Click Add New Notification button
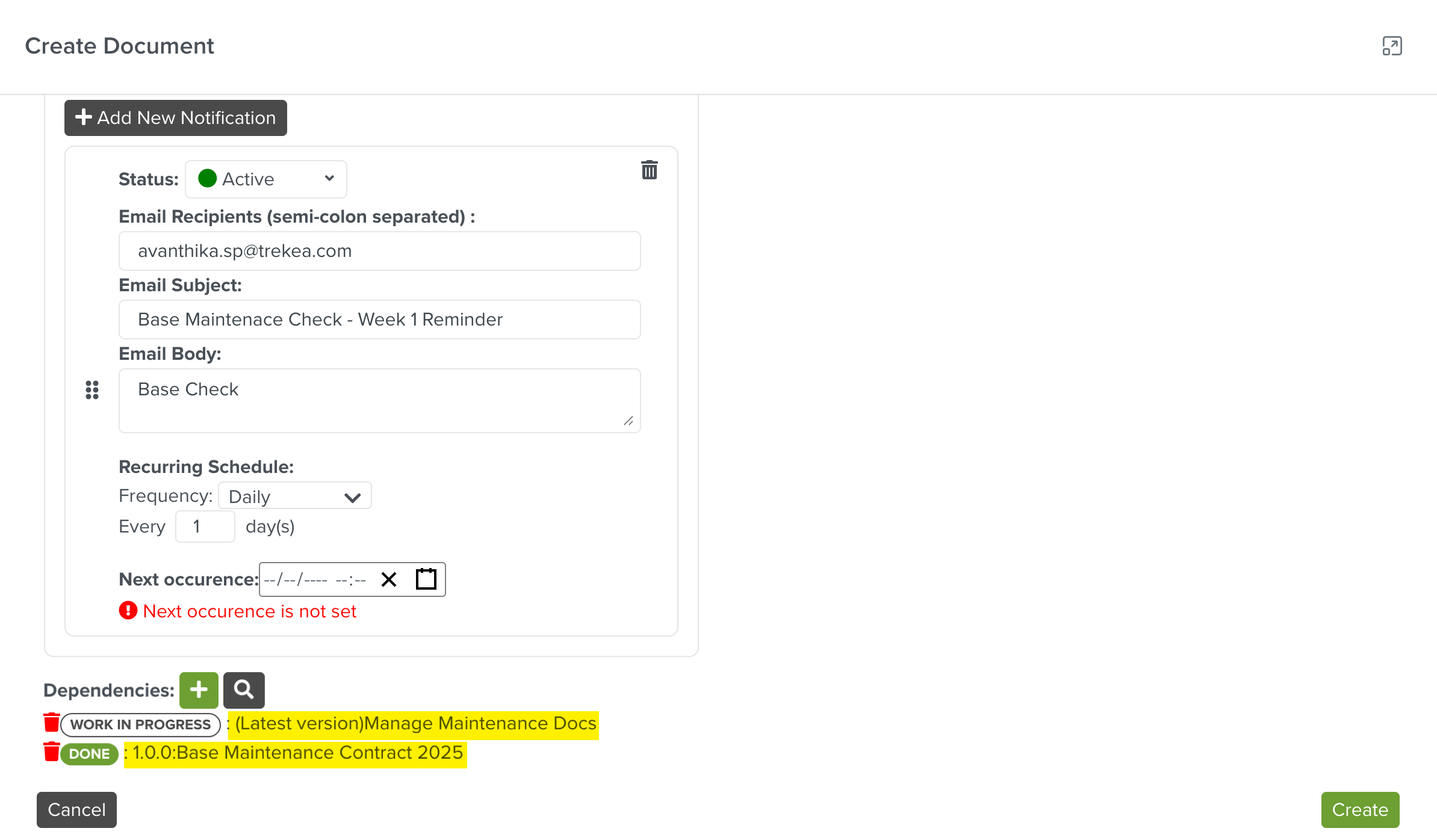The height and width of the screenshot is (840, 1437). [176, 118]
